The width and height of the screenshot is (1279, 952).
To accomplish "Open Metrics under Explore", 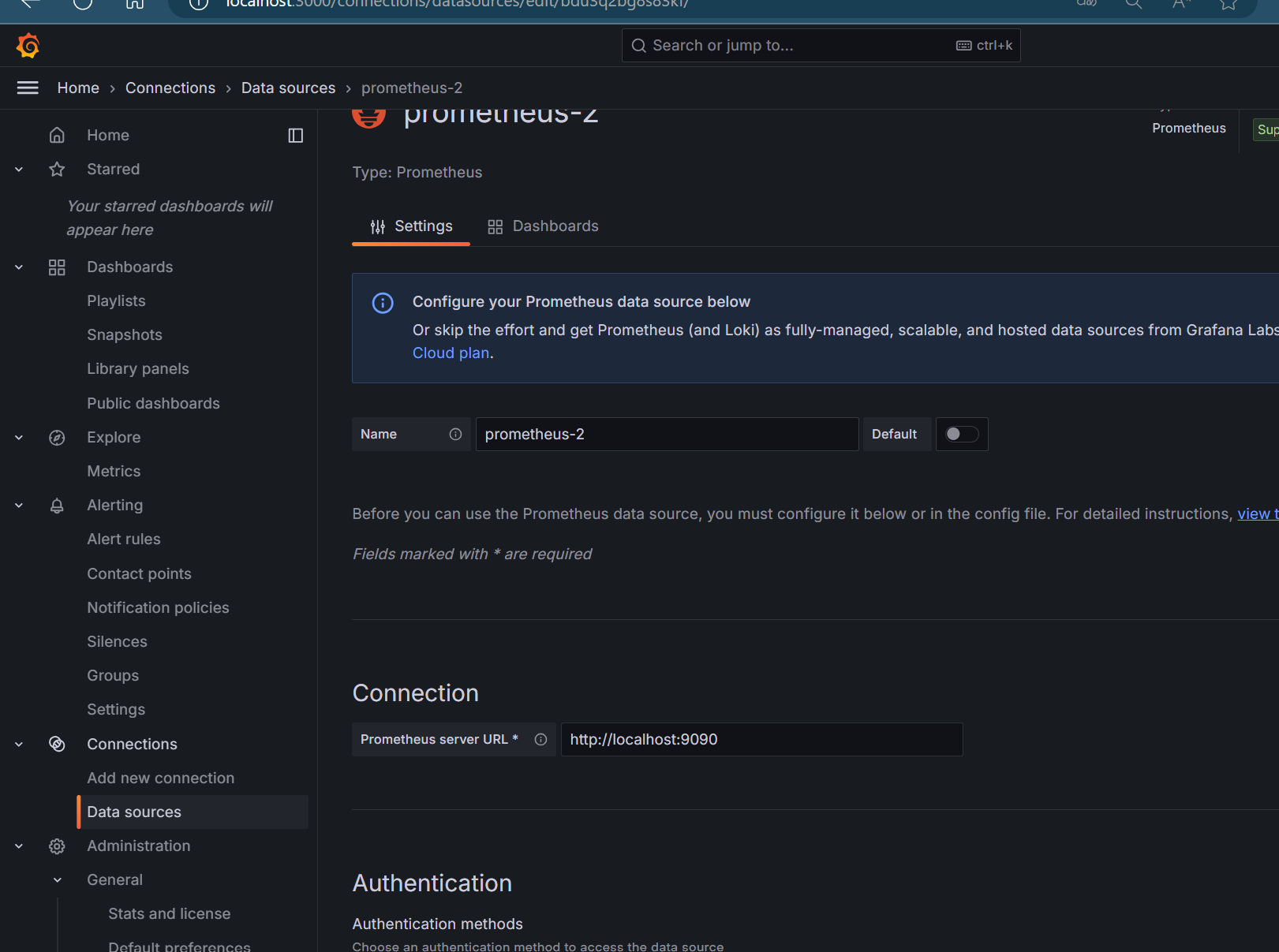I will coord(114,471).
